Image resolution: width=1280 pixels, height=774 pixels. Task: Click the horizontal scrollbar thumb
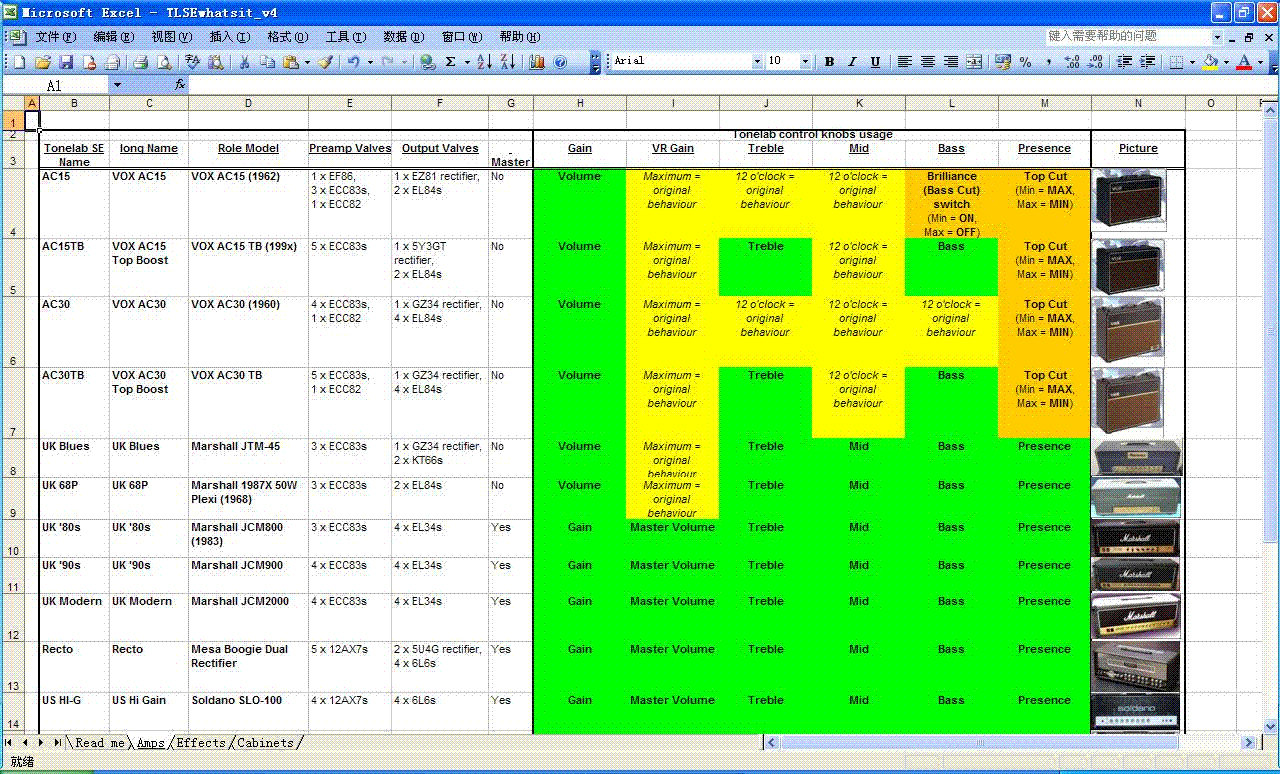point(979,743)
